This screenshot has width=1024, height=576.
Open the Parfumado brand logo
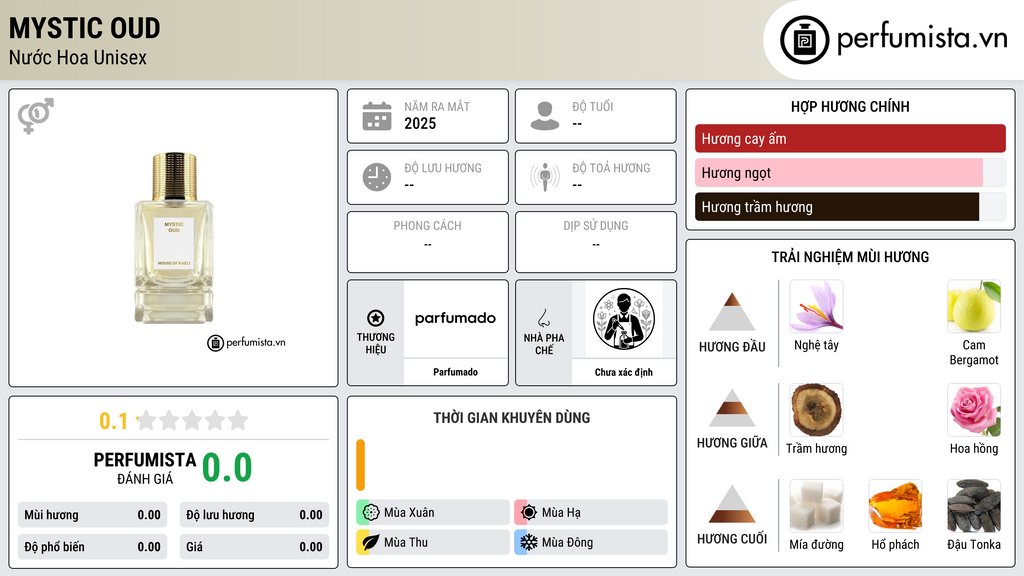[455, 319]
